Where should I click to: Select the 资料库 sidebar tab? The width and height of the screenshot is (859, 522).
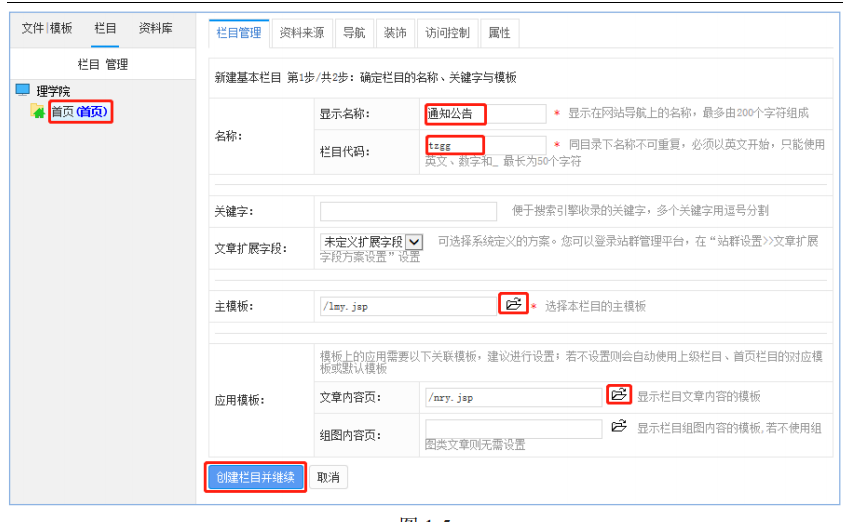click(156, 28)
